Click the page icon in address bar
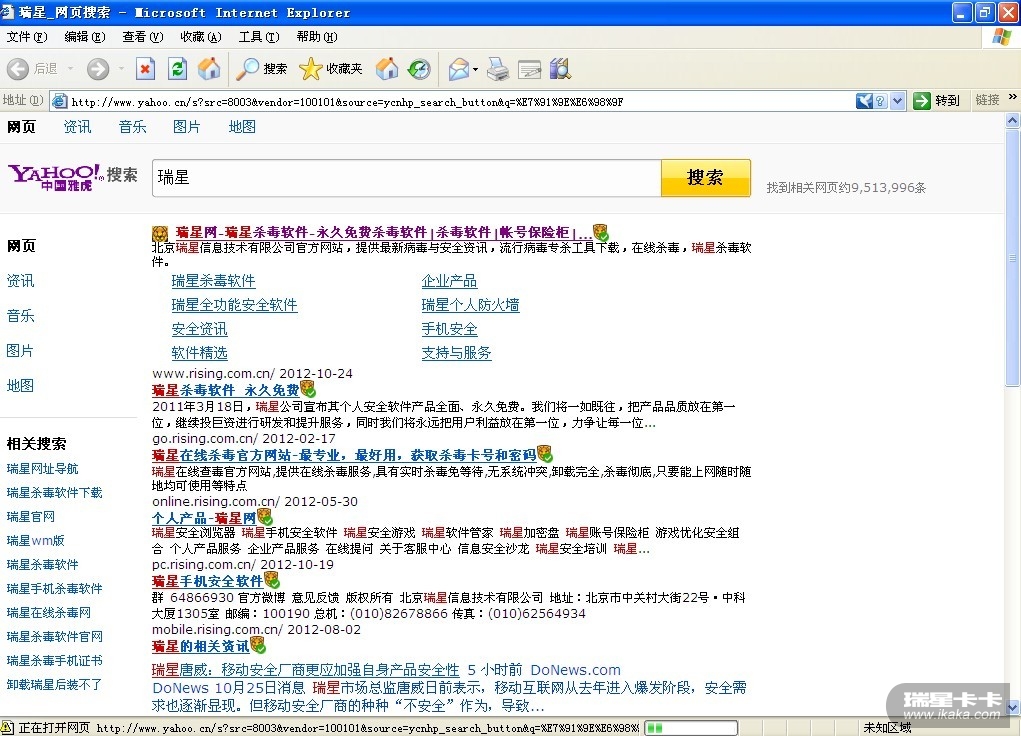 pyautogui.click(x=59, y=101)
